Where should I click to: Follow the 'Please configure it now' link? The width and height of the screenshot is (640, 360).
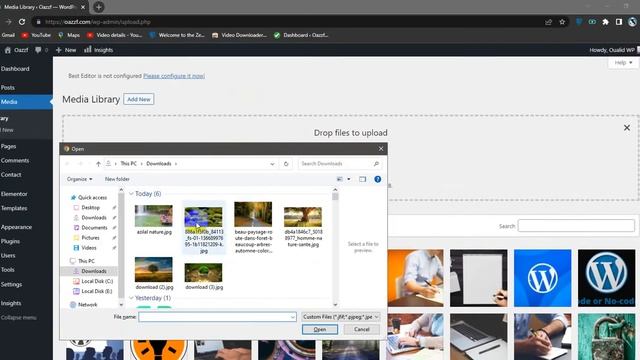tap(174, 76)
